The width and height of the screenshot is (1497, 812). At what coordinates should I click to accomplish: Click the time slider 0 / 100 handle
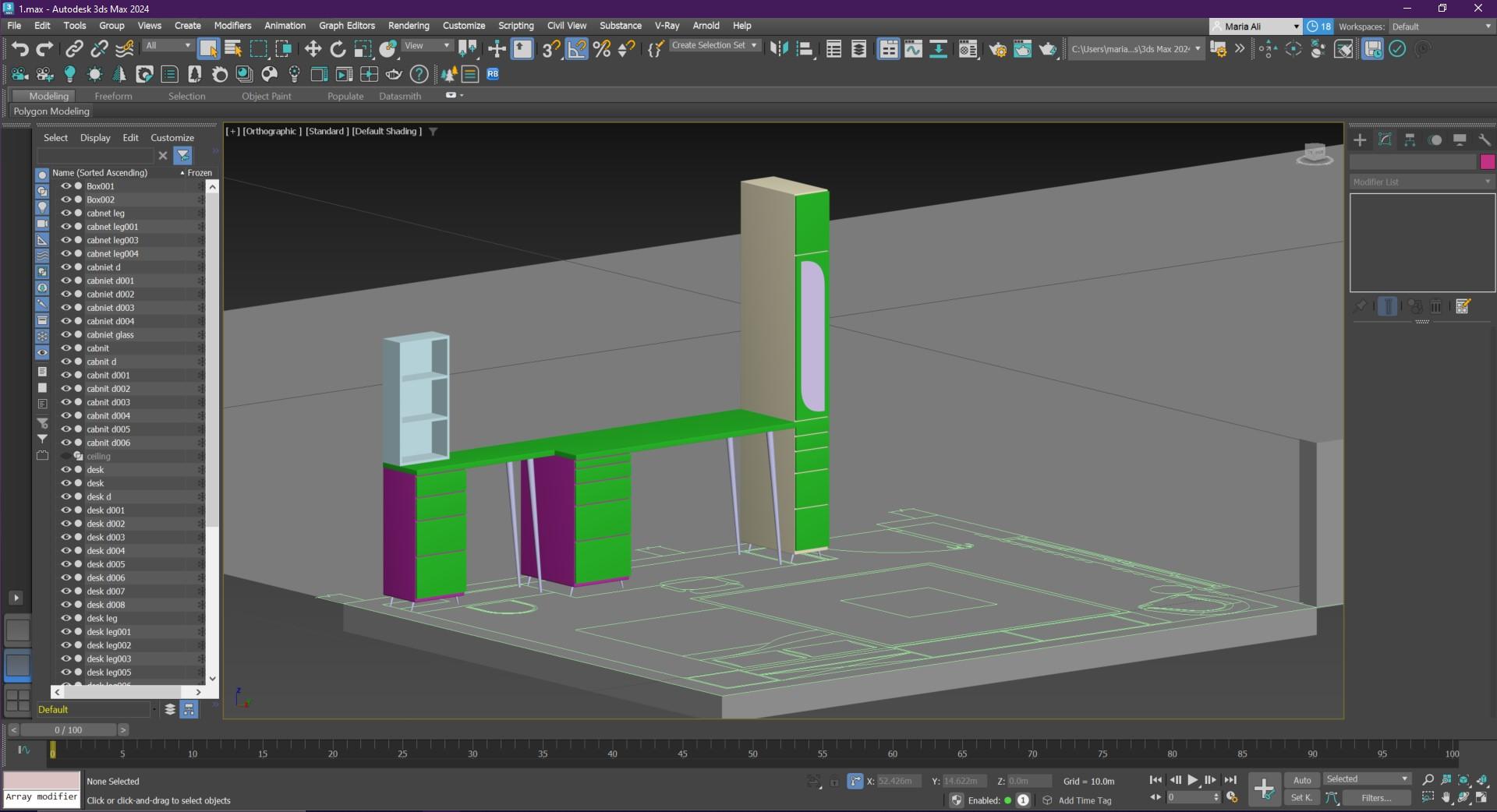point(69,730)
